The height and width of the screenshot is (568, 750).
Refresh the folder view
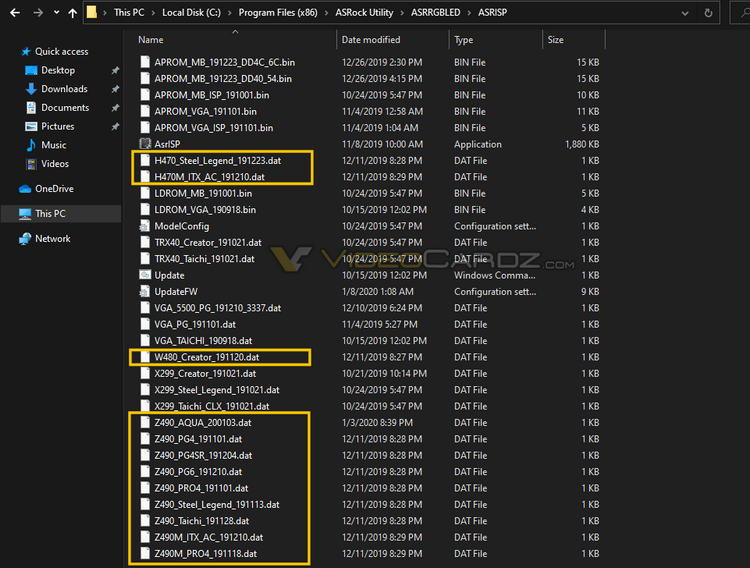click(x=708, y=13)
